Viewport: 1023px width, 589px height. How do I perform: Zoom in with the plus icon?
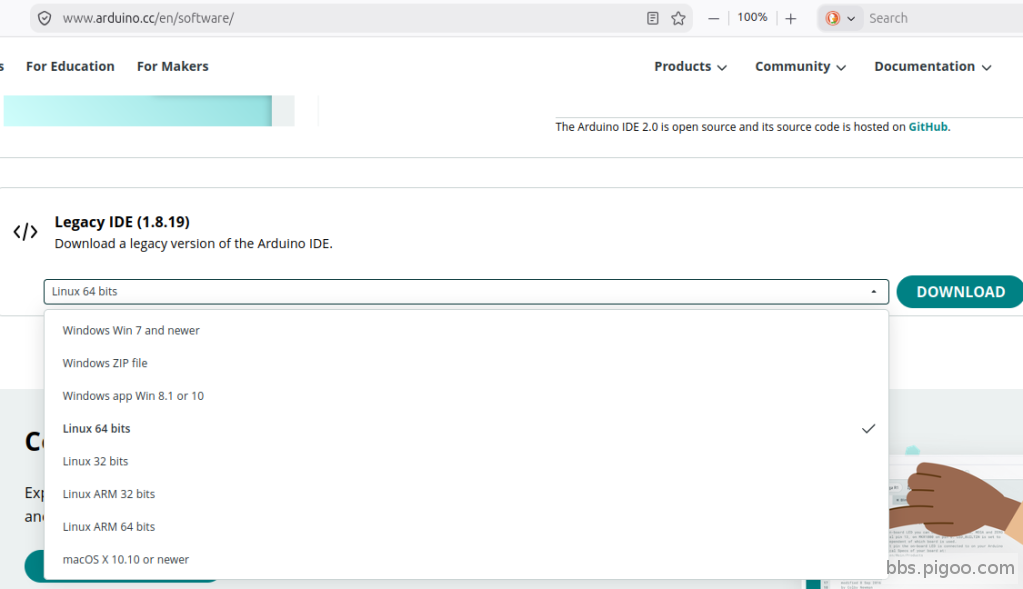791,18
